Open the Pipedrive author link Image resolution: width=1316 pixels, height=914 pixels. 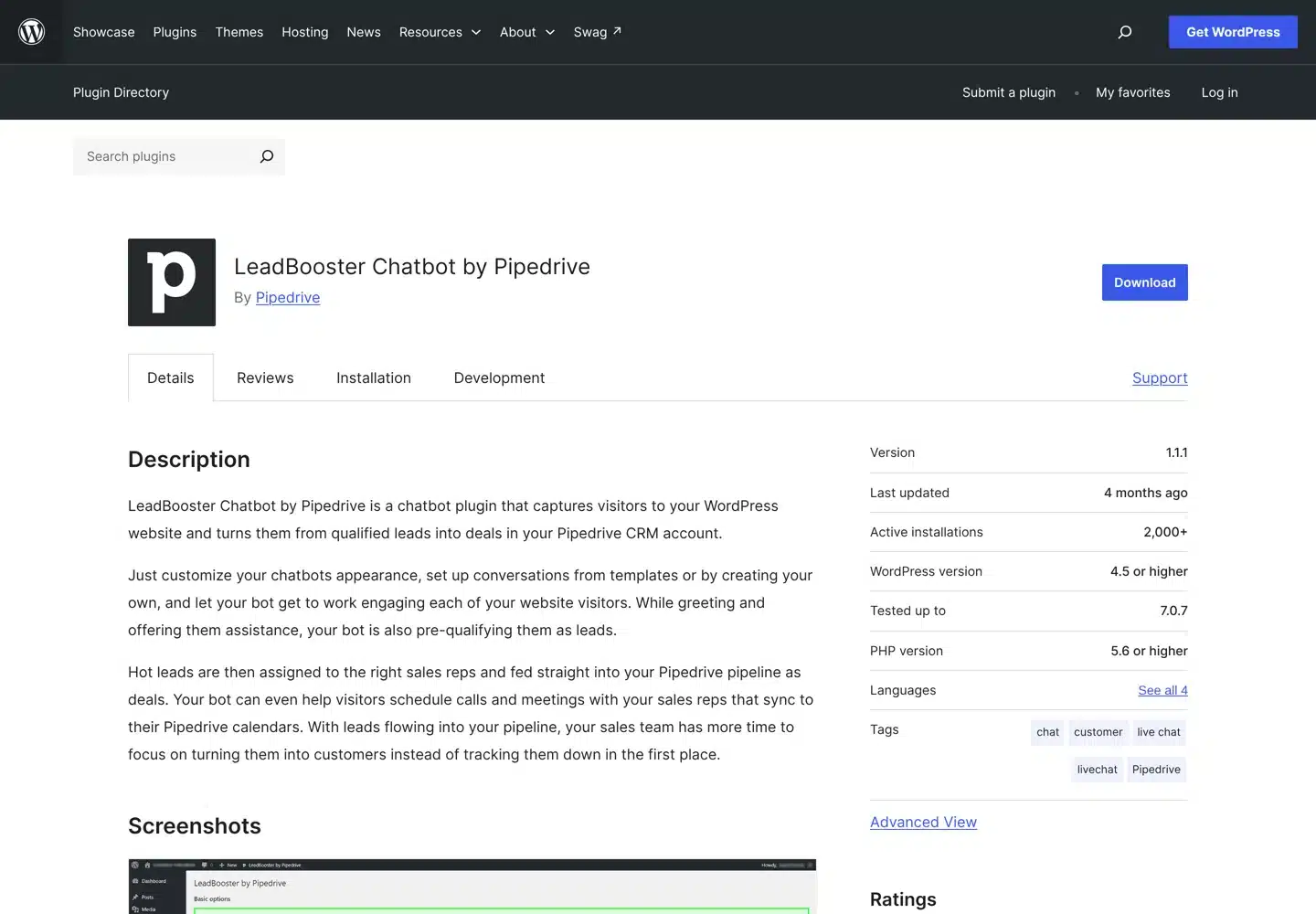point(288,297)
